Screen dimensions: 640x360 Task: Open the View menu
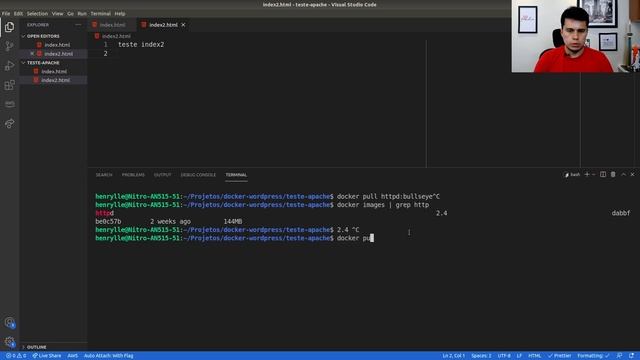pyautogui.click(x=58, y=13)
